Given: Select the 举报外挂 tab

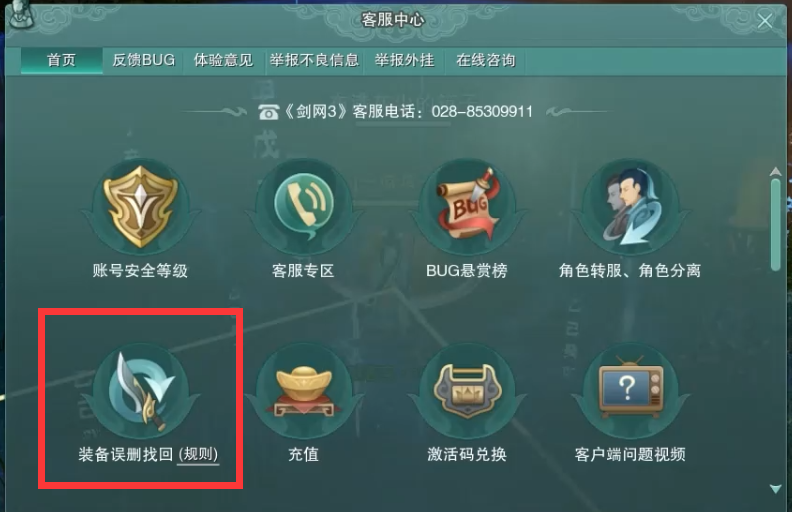Looking at the screenshot, I should (404, 61).
